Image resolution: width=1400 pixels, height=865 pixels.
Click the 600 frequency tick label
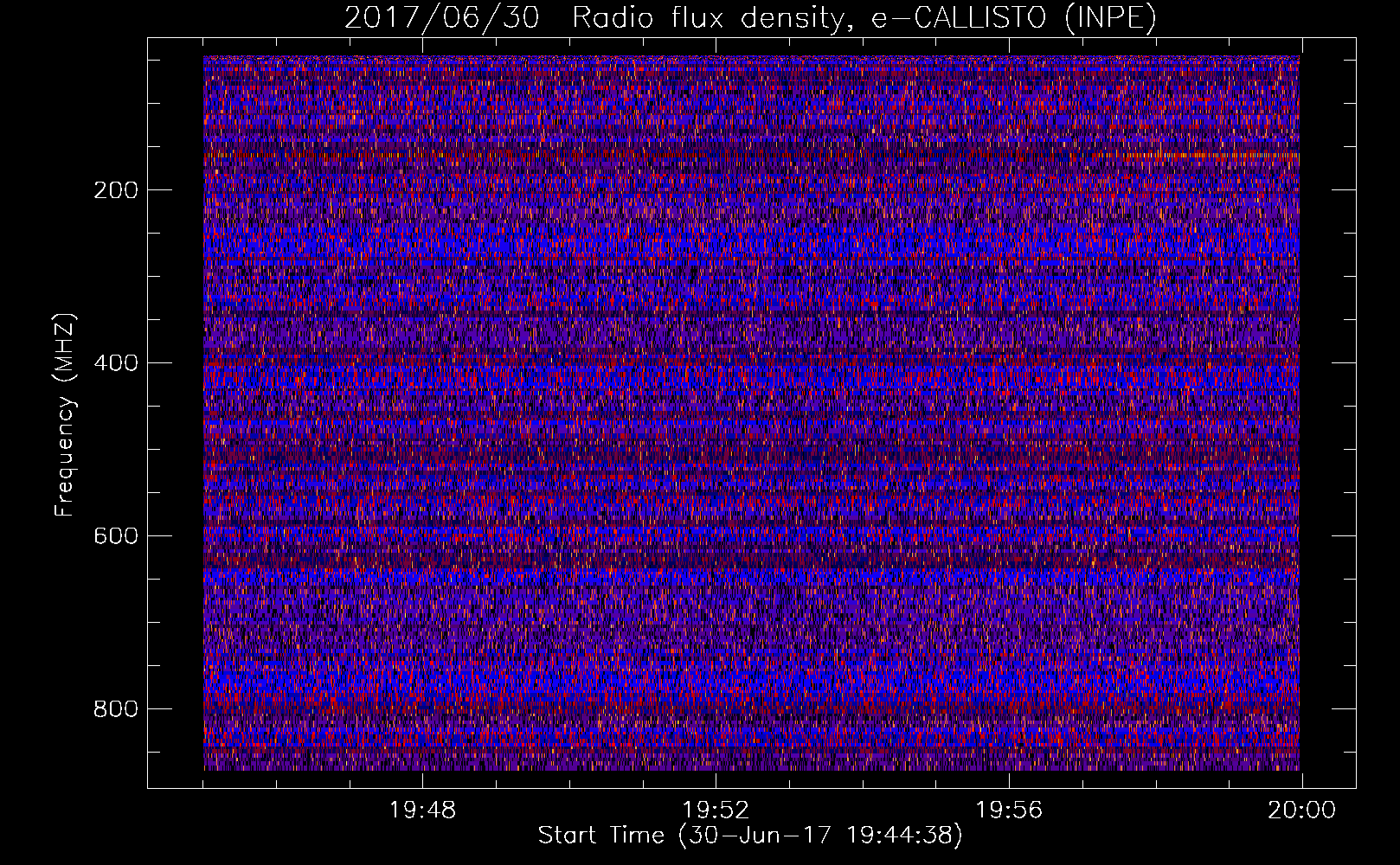point(116,536)
